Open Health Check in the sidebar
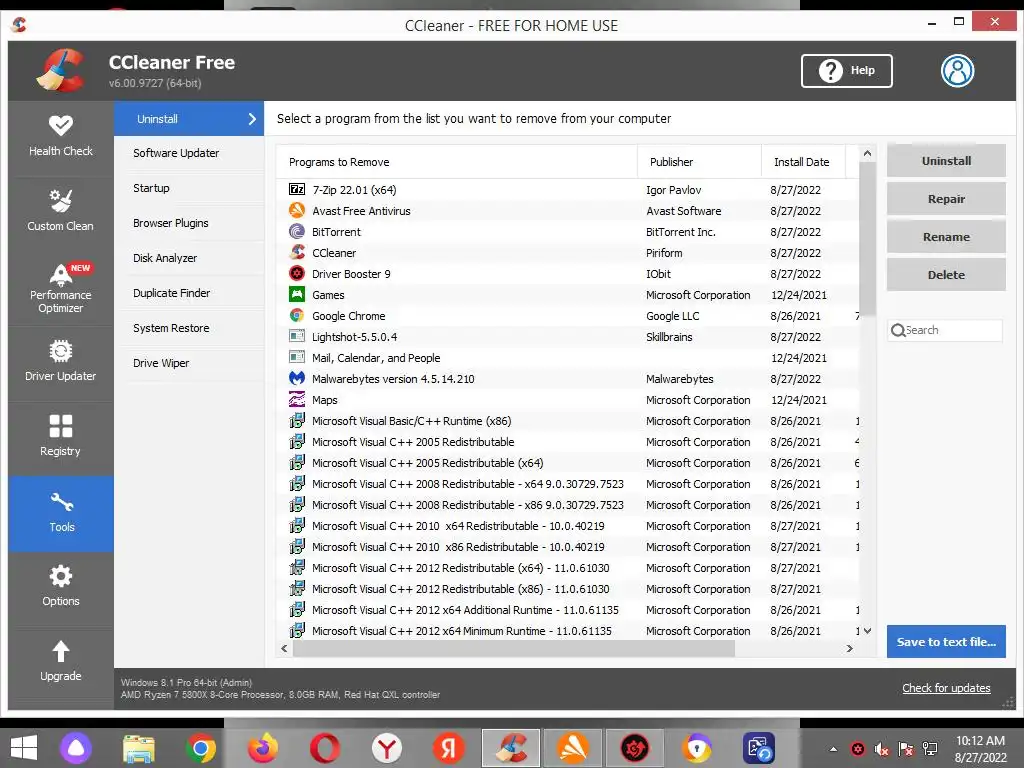This screenshot has height=768, width=1024. point(61,136)
